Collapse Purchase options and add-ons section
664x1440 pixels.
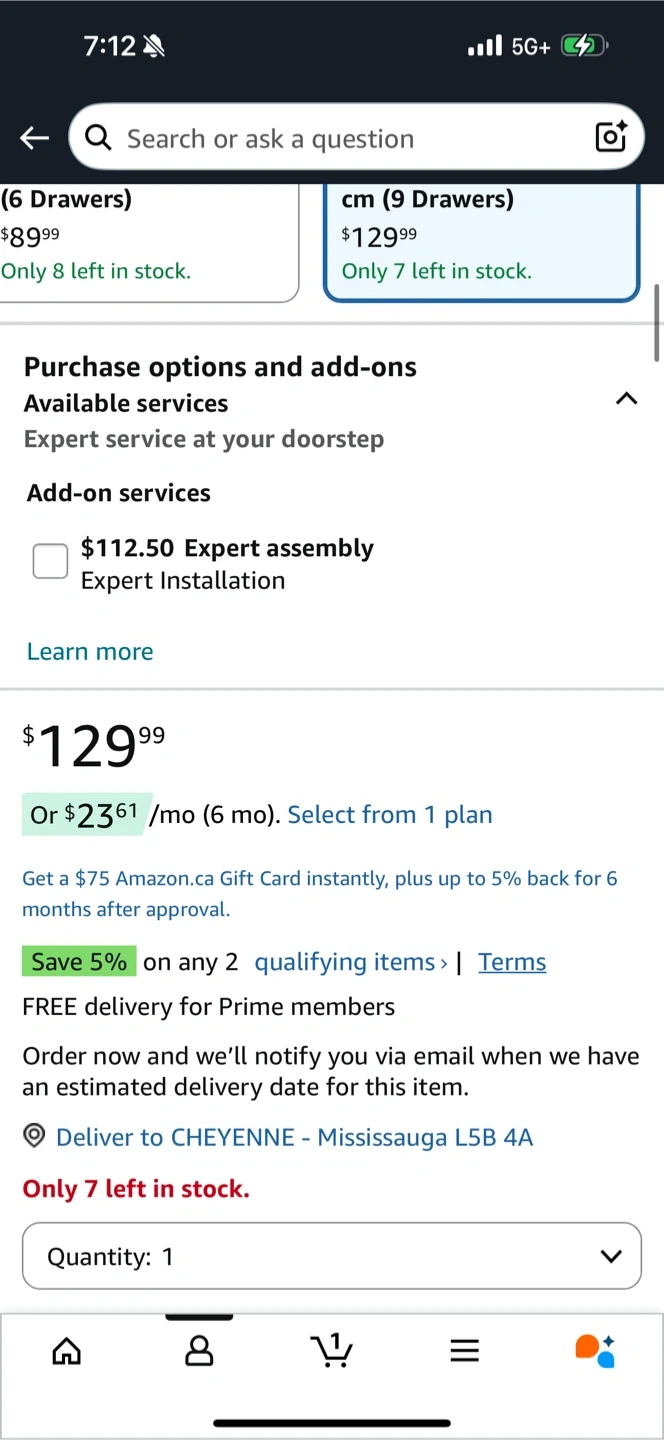click(626, 399)
